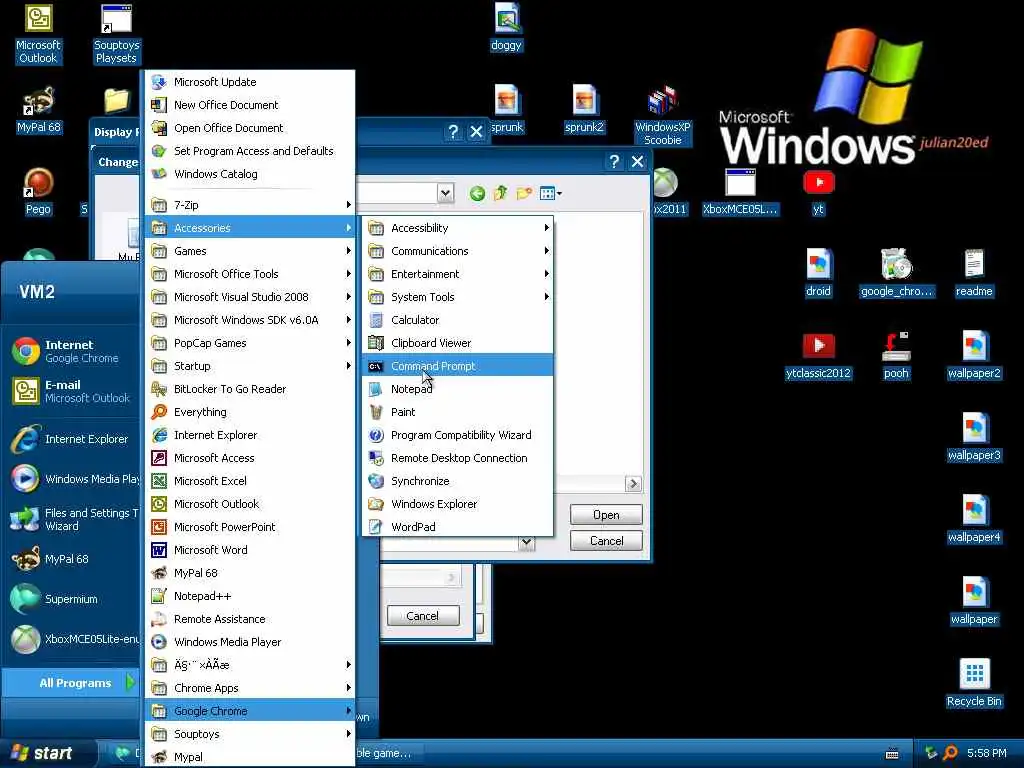The width and height of the screenshot is (1024, 768).
Task: Open the Views menu icon in dialog
Action: [x=551, y=193]
